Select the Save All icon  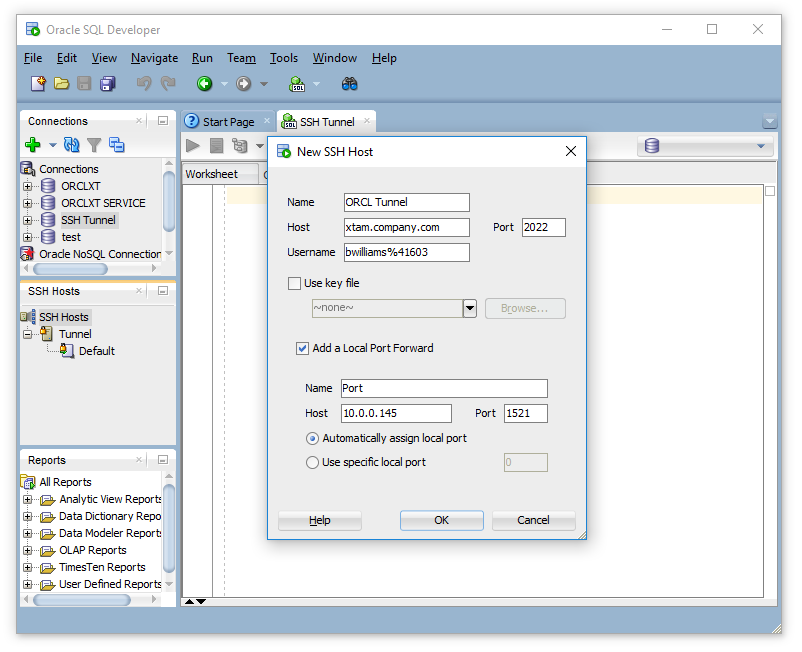pos(108,84)
